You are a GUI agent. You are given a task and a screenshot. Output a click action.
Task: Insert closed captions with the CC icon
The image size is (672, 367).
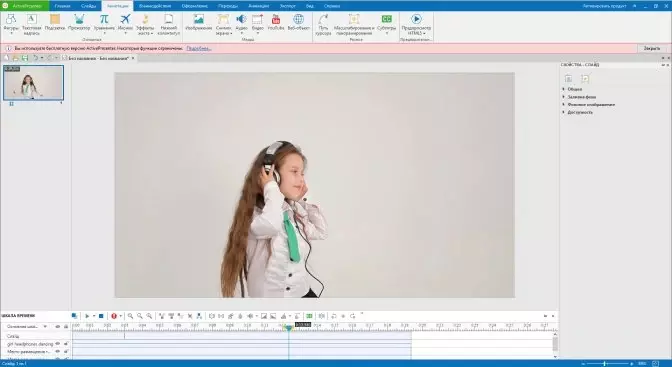[387, 19]
